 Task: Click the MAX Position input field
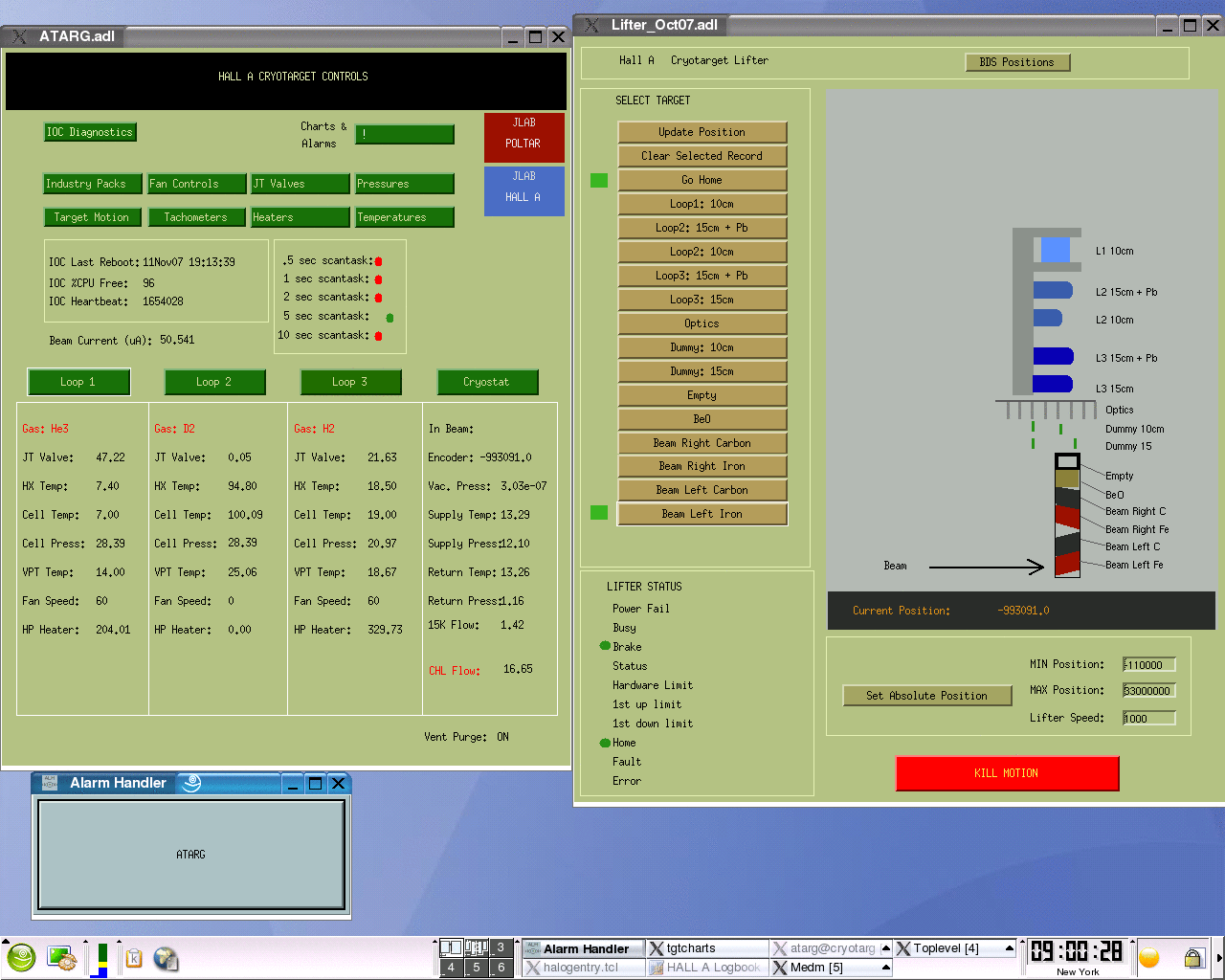(1149, 691)
